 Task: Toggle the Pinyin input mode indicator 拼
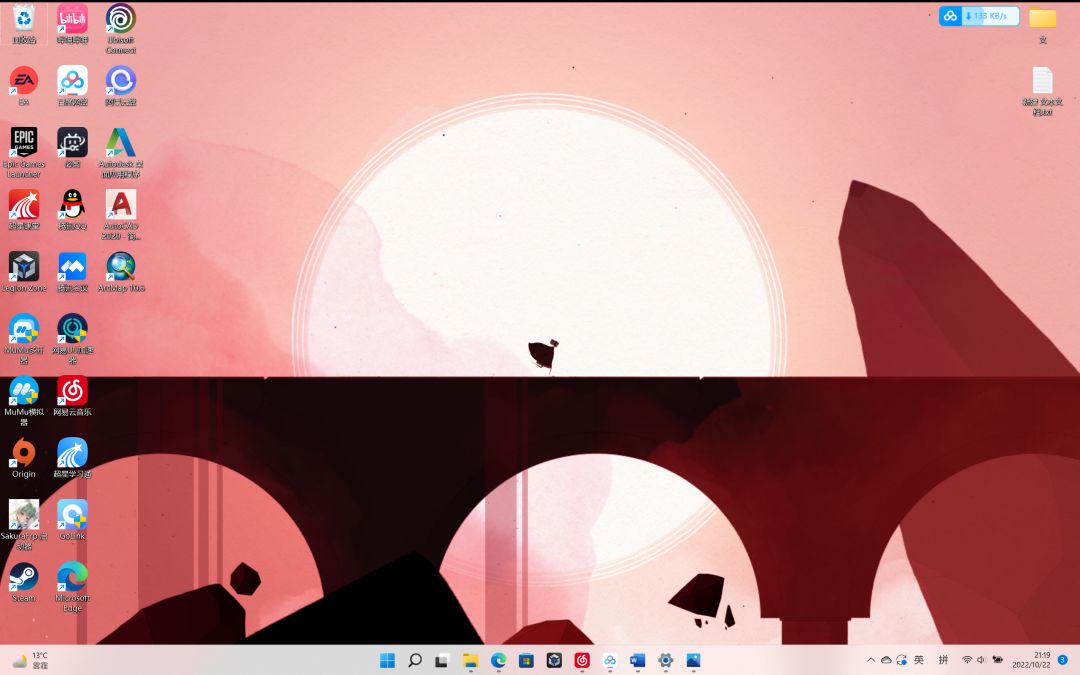tap(943, 660)
